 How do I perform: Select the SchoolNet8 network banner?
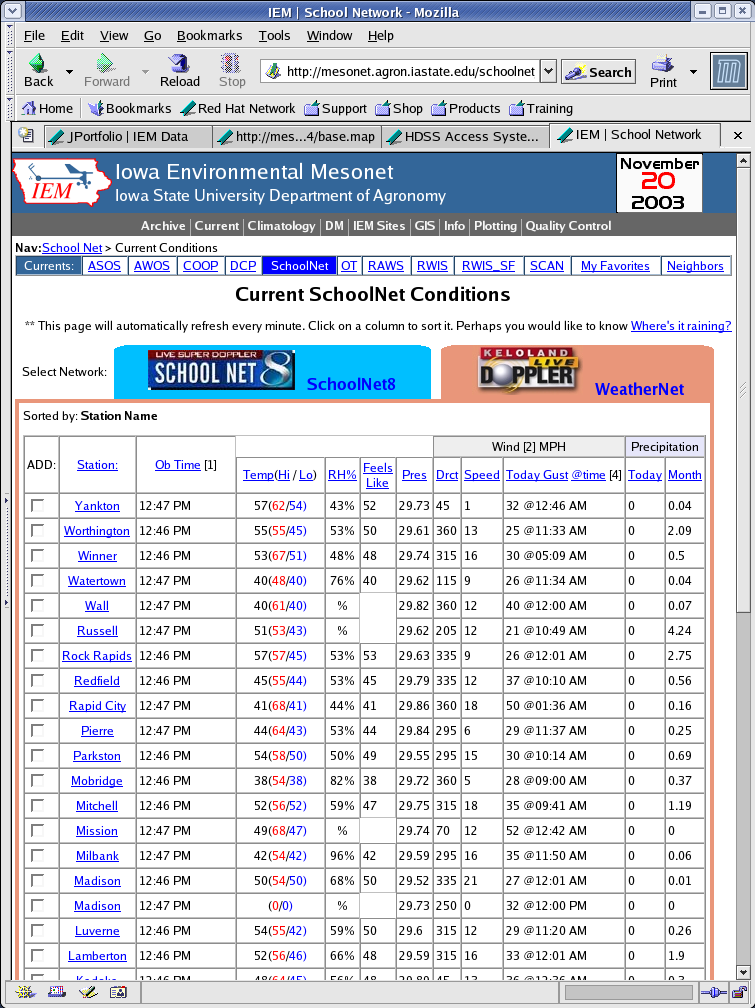[x=272, y=372]
